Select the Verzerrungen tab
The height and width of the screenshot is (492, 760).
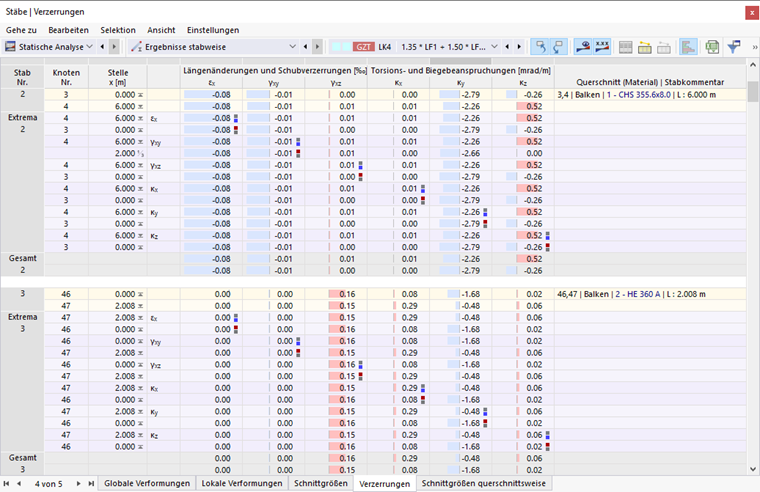point(384,484)
